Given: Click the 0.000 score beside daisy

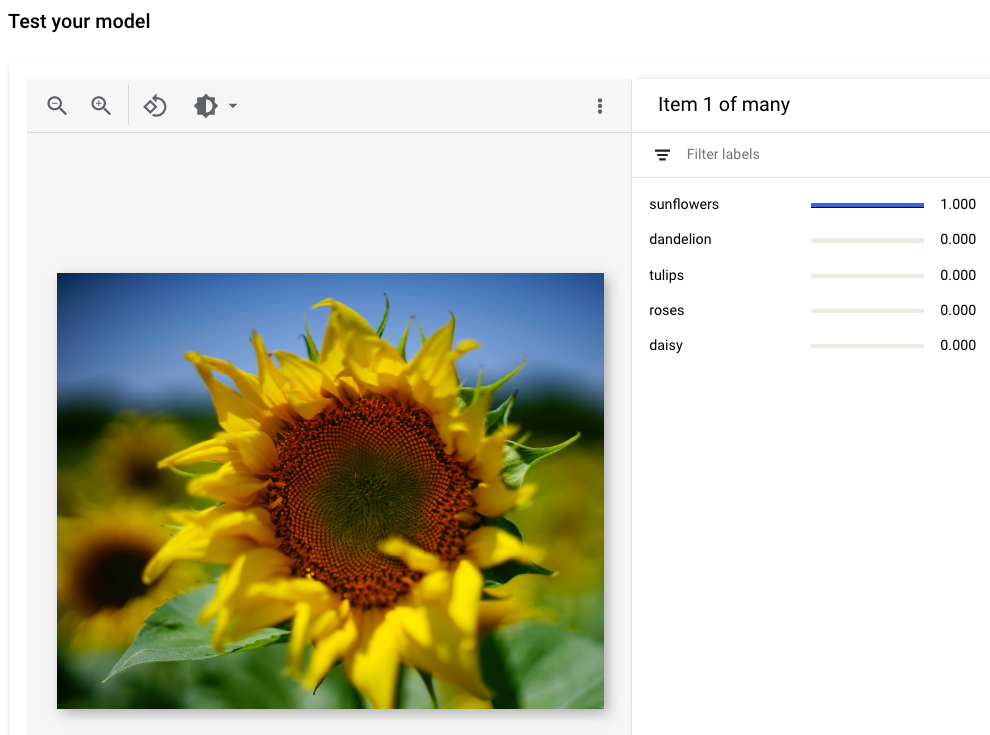Looking at the screenshot, I should [958, 345].
